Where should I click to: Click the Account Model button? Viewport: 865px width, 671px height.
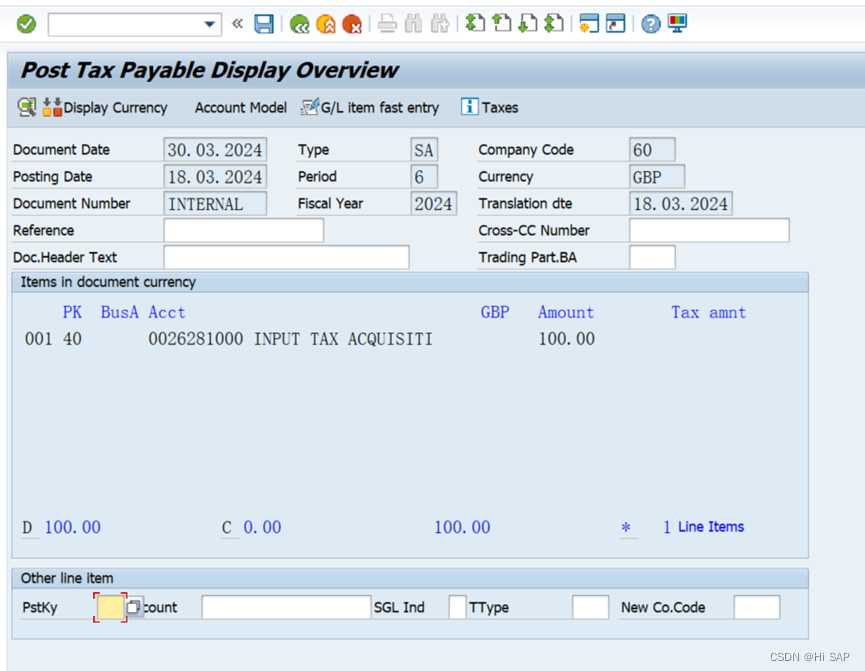pyautogui.click(x=240, y=107)
